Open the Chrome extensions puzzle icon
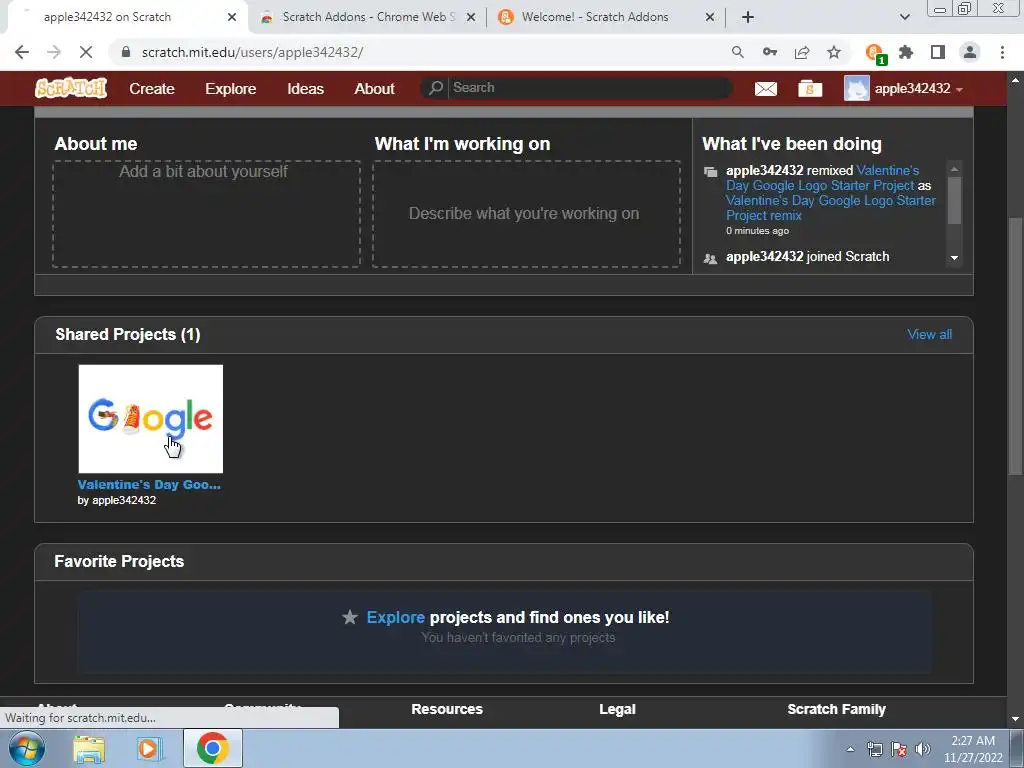 906,52
